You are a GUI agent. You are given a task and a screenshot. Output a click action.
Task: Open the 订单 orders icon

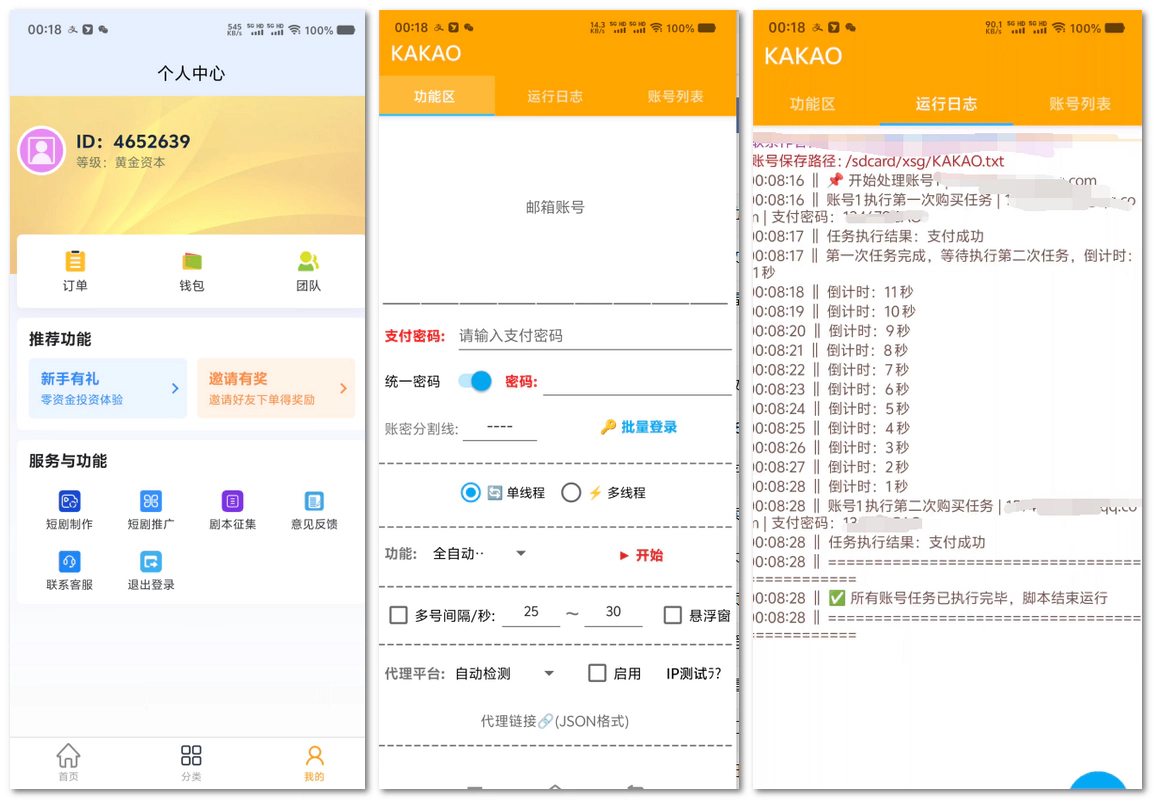click(75, 262)
